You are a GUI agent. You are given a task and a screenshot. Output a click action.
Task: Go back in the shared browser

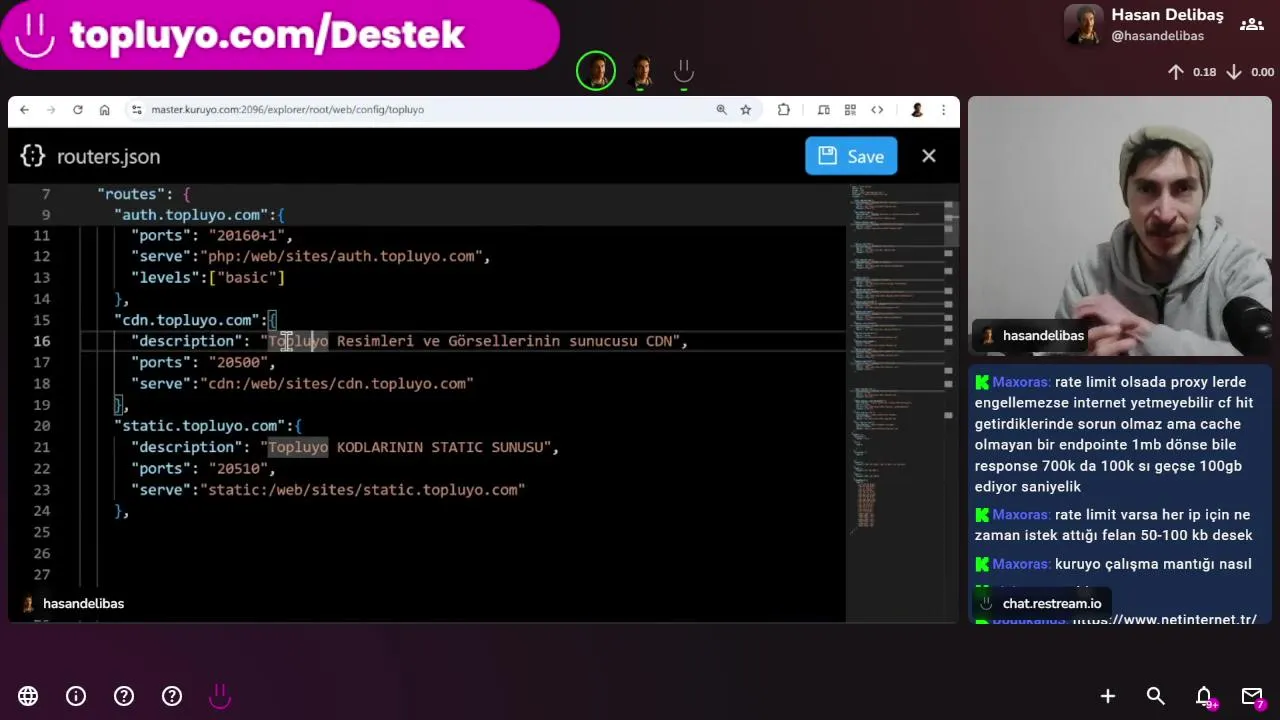coord(25,110)
